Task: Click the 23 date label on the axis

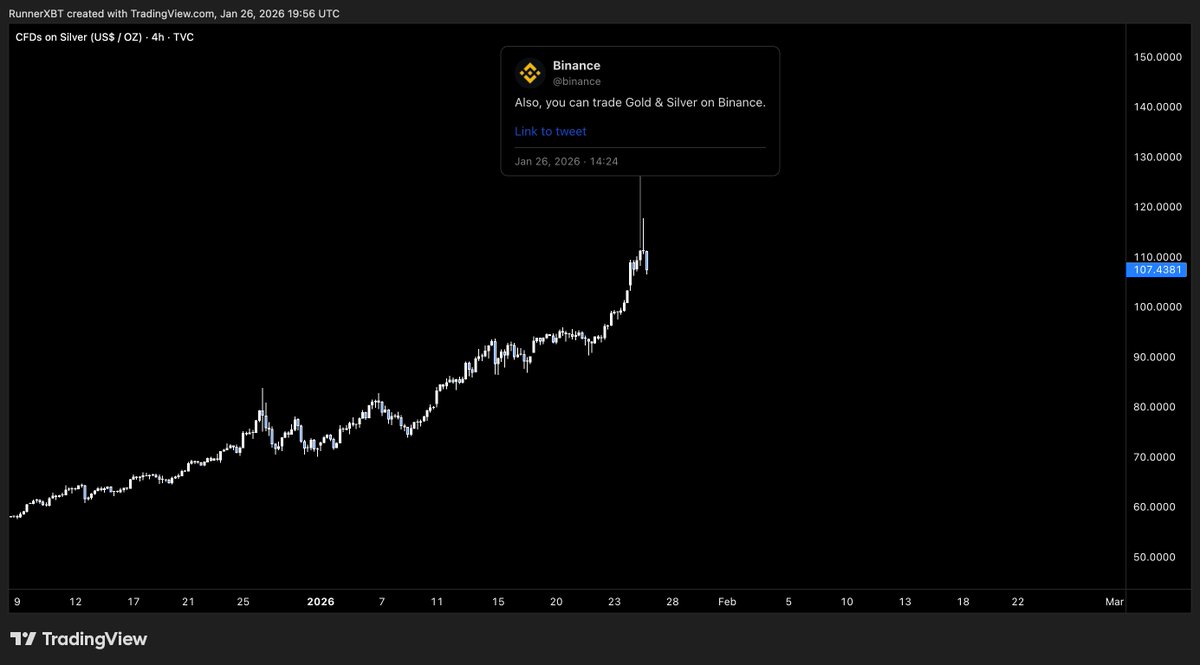Action: [x=613, y=602]
